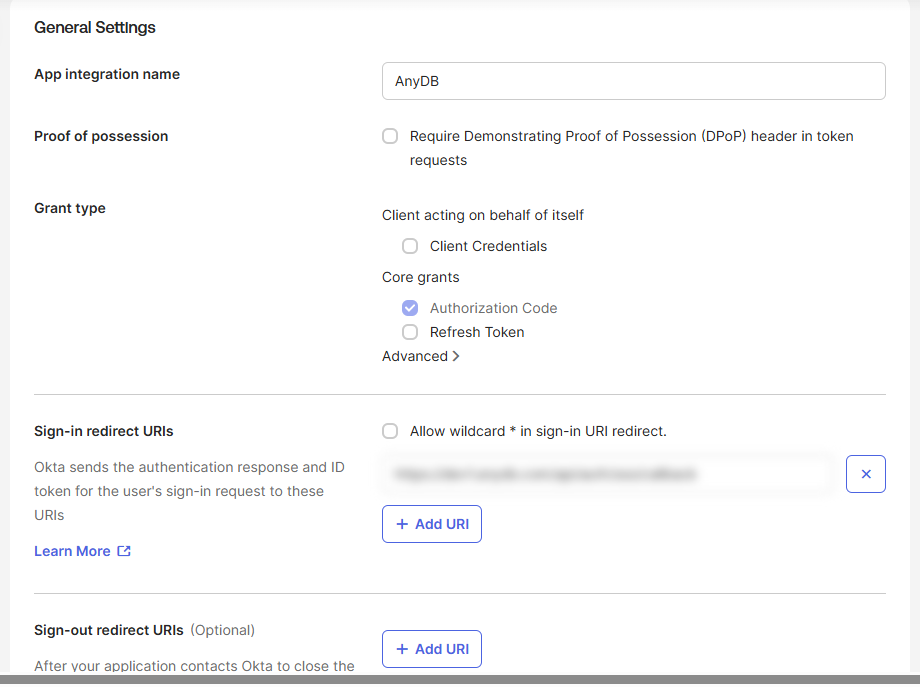Select the 'General Settings' heading text
Image resolution: width=920 pixels, height=687 pixels.
tap(94, 28)
